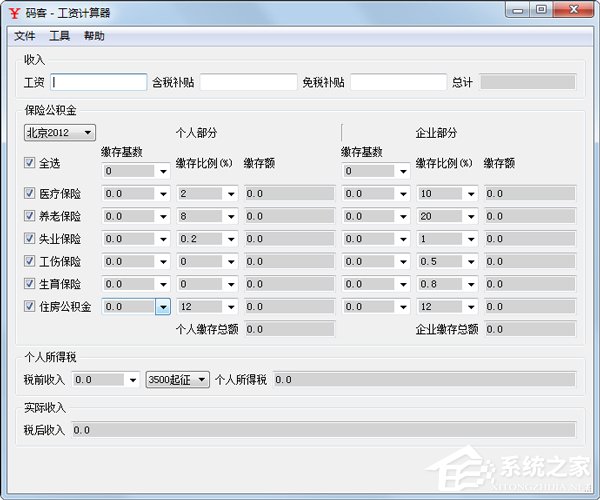
Task: Open 工伤保险 enterprise ratio dropdown showing 0.5
Action: (x=471, y=261)
